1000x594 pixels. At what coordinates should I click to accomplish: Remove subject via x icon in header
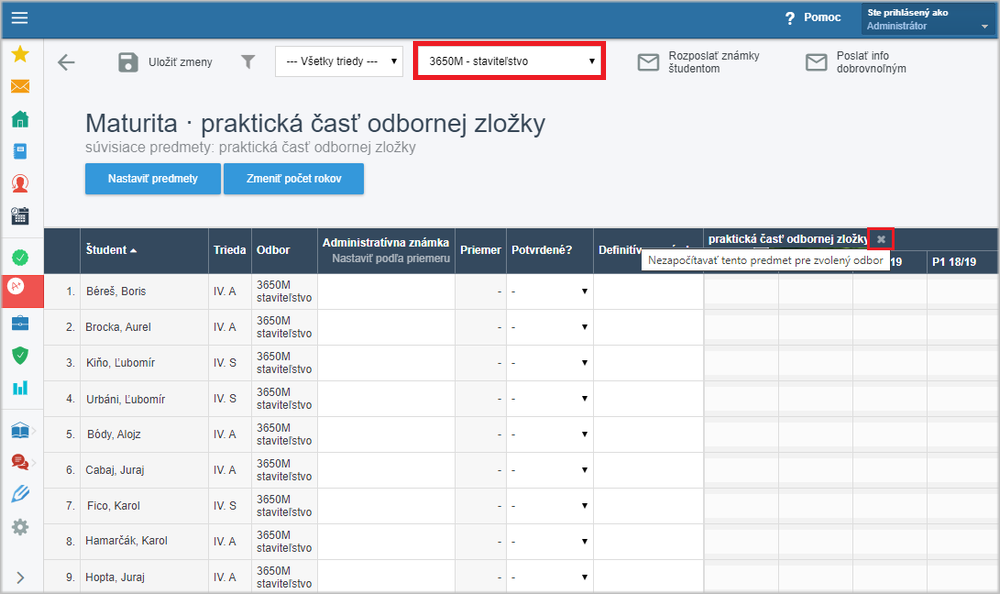881,239
